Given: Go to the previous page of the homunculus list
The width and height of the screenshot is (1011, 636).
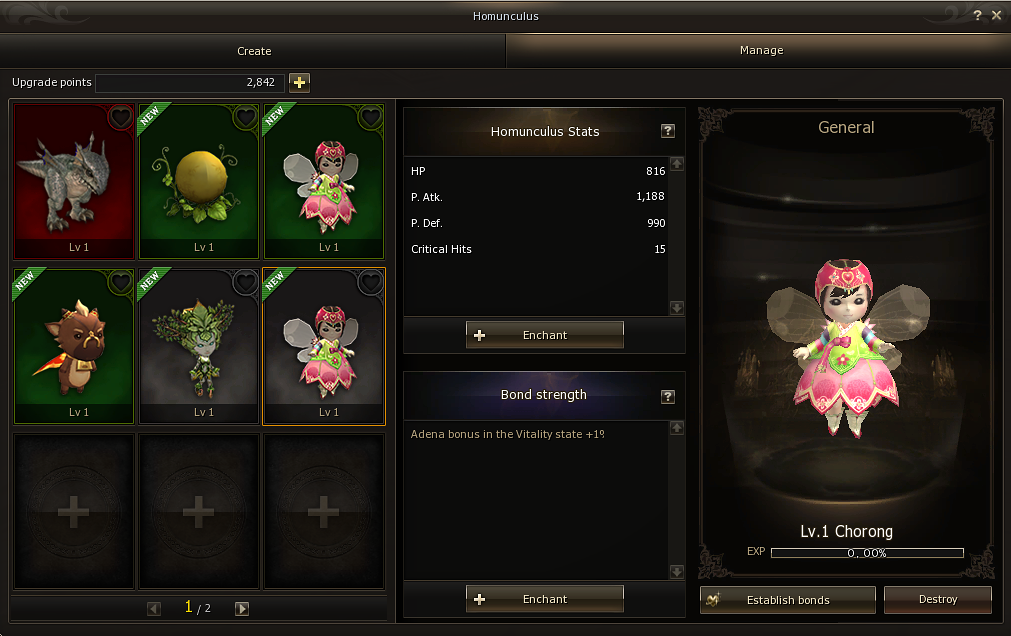Looking at the screenshot, I should (153, 608).
